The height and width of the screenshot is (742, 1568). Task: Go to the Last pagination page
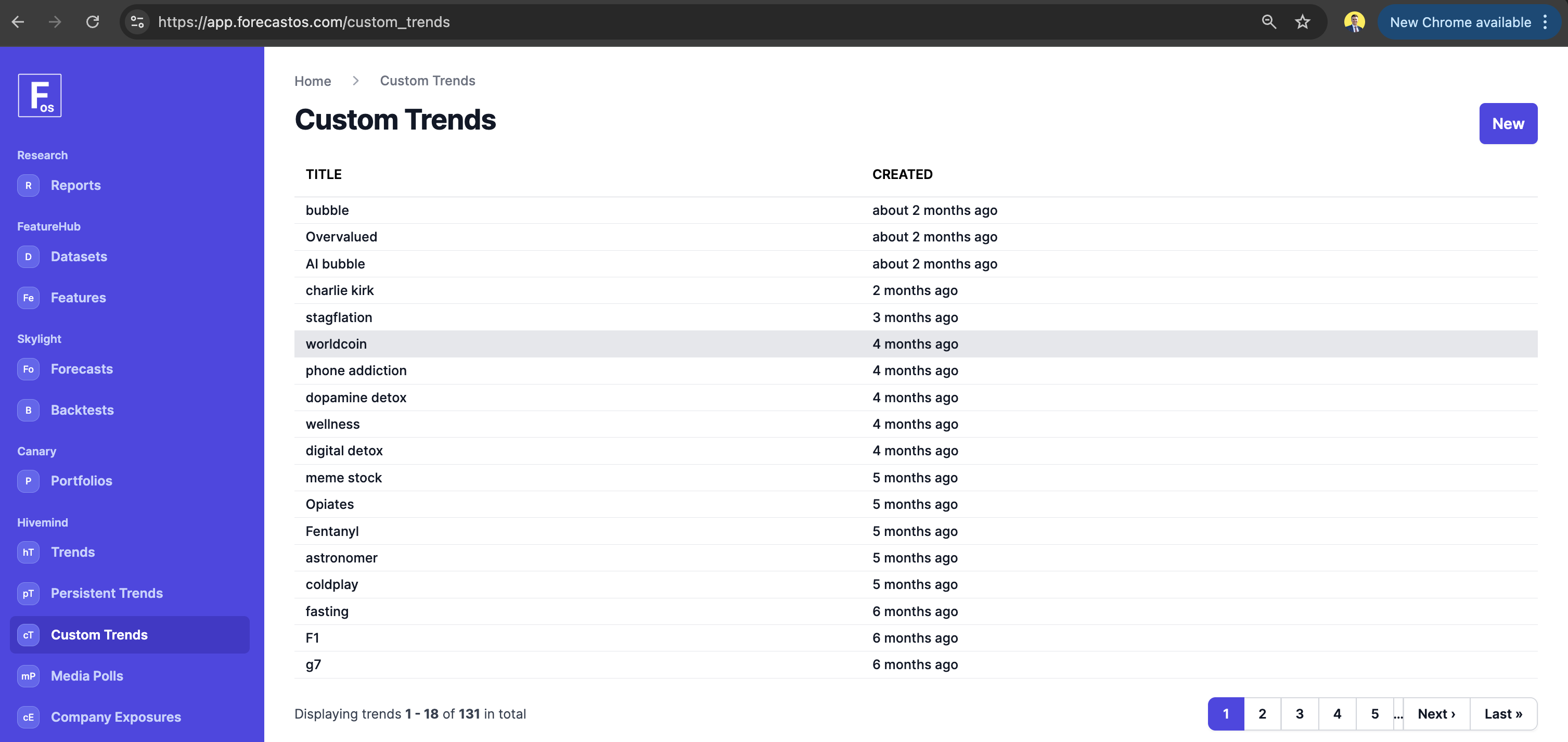click(1502, 714)
